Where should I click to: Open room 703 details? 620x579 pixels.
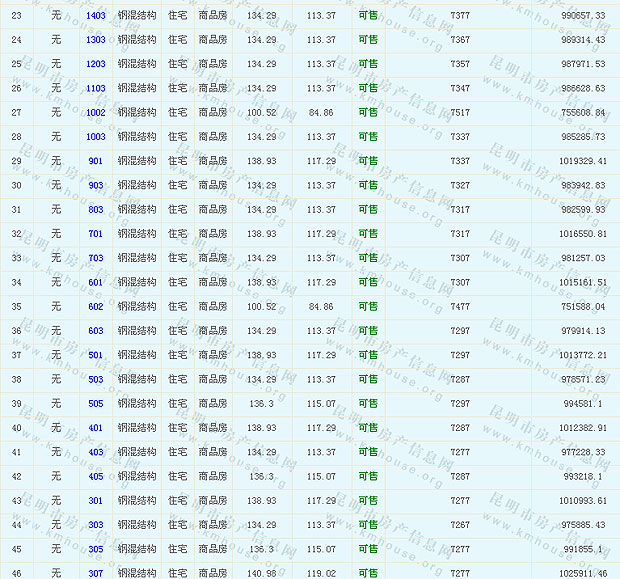tap(96, 258)
